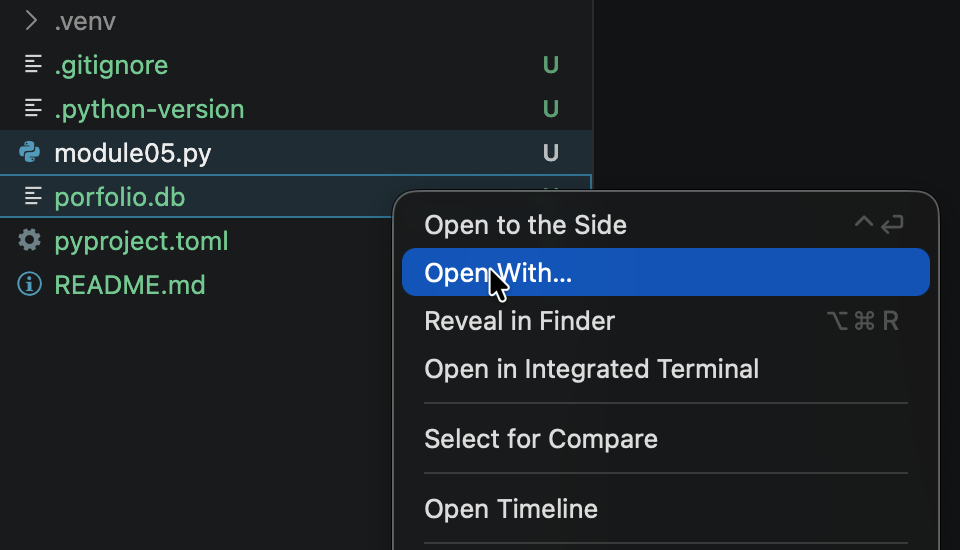The image size is (960, 550).
Task: Click the file icon beside .python-version
Action: click(x=33, y=108)
